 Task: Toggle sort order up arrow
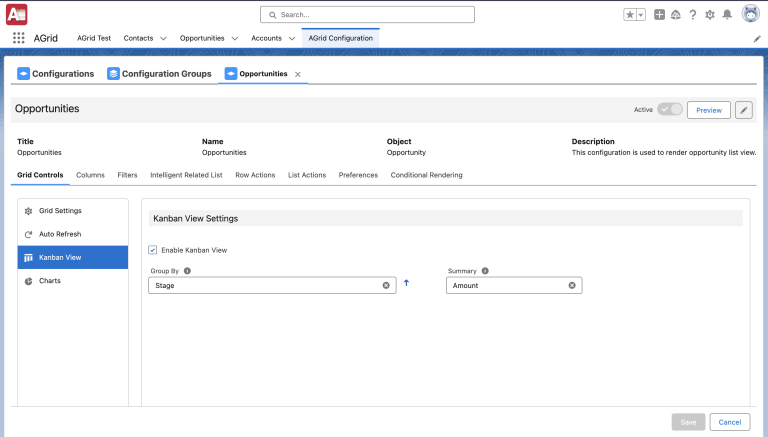406,283
